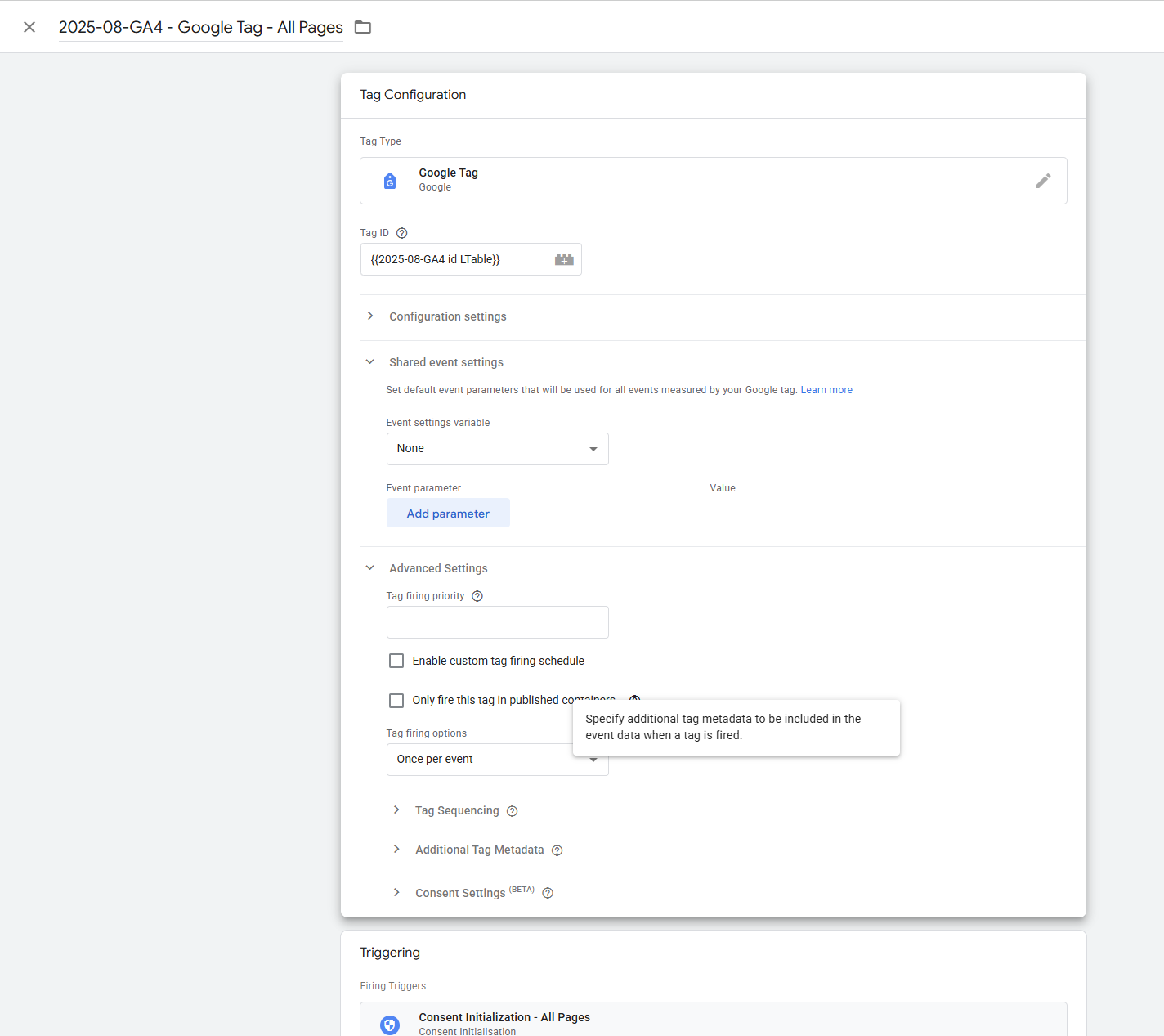Click the Tag ID help icon

coord(401,233)
